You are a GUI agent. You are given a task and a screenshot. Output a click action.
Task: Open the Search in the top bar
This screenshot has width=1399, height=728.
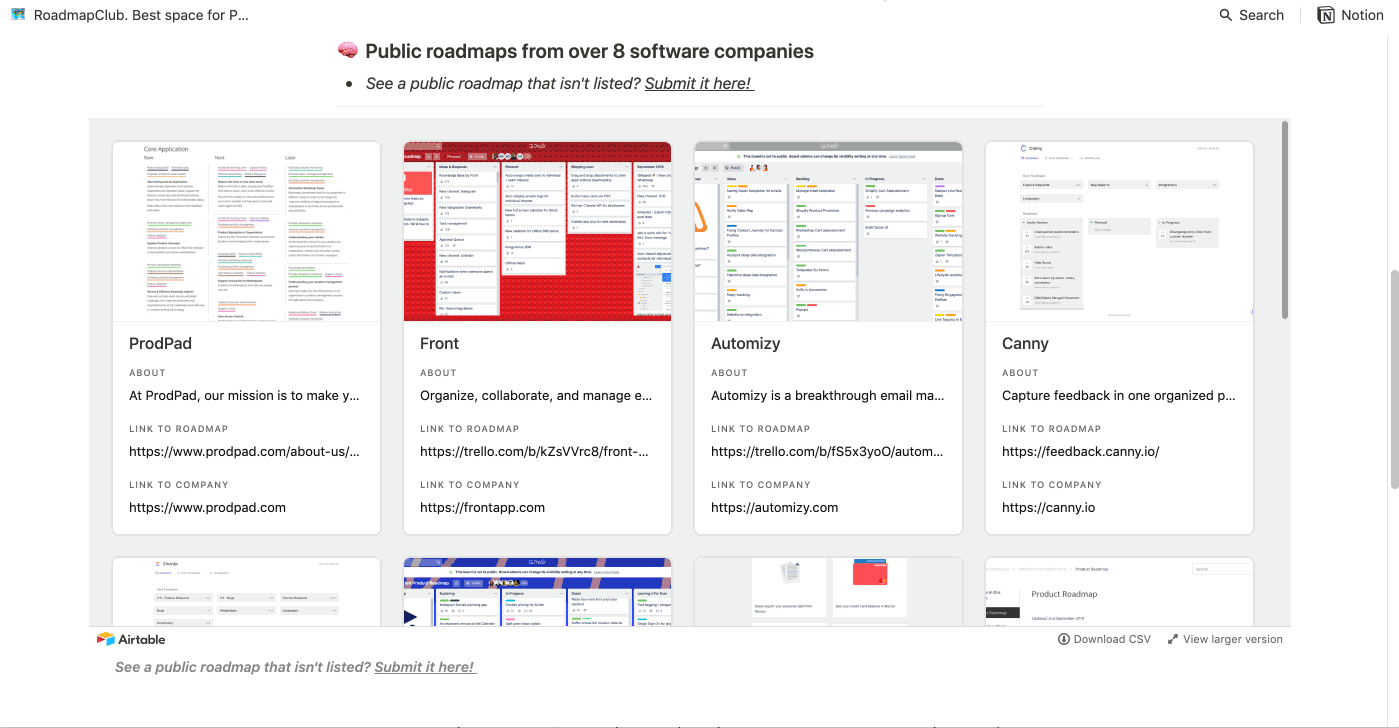coord(1251,15)
